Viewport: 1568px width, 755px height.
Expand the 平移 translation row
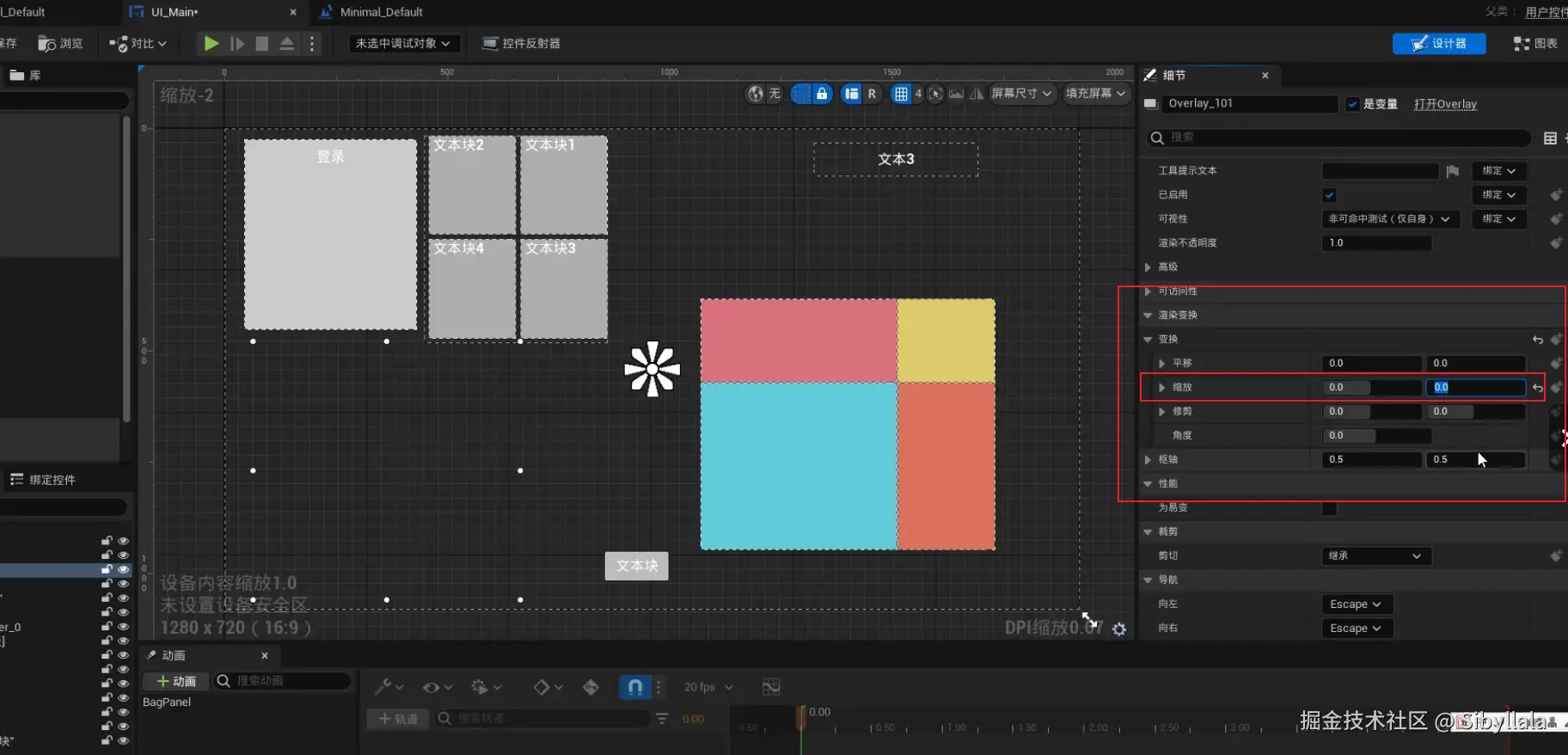tap(1162, 364)
